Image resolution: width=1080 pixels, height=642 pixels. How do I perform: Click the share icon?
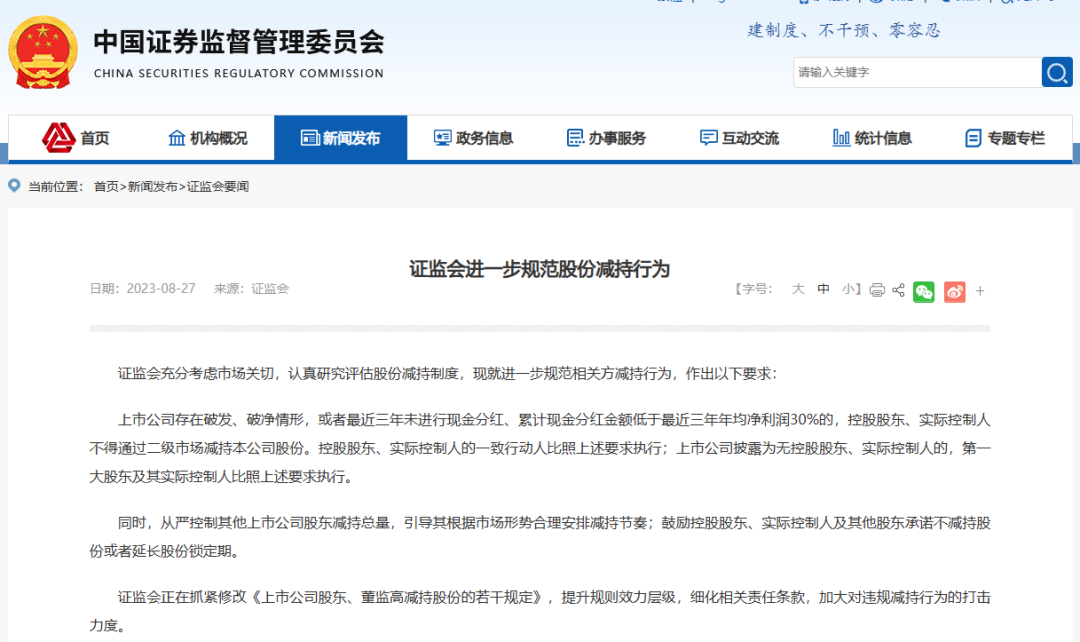pyautogui.click(x=898, y=290)
